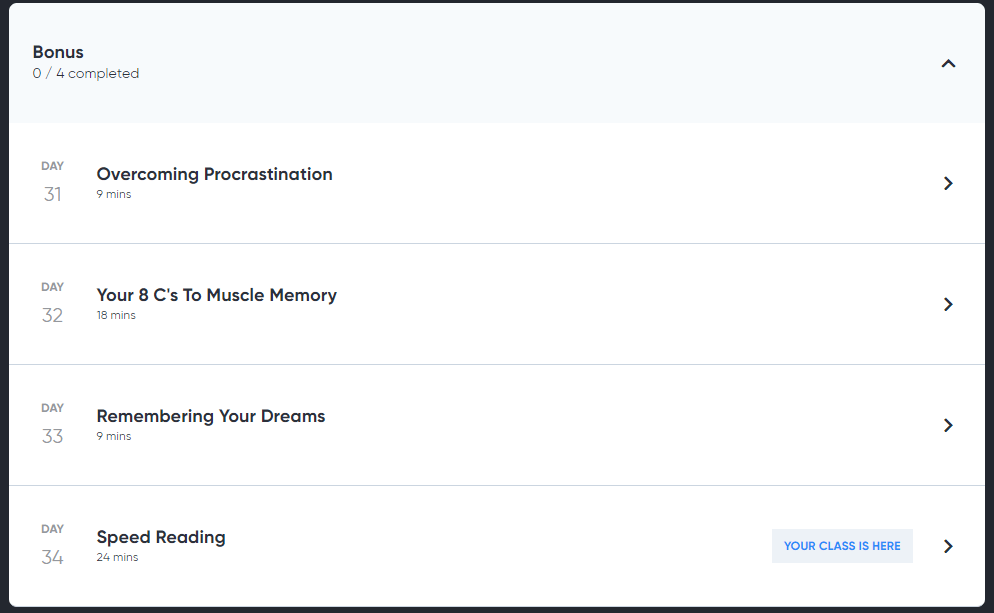Click the YOUR CLASS IS HERE badge
The image size is (994, 613).
842,546
